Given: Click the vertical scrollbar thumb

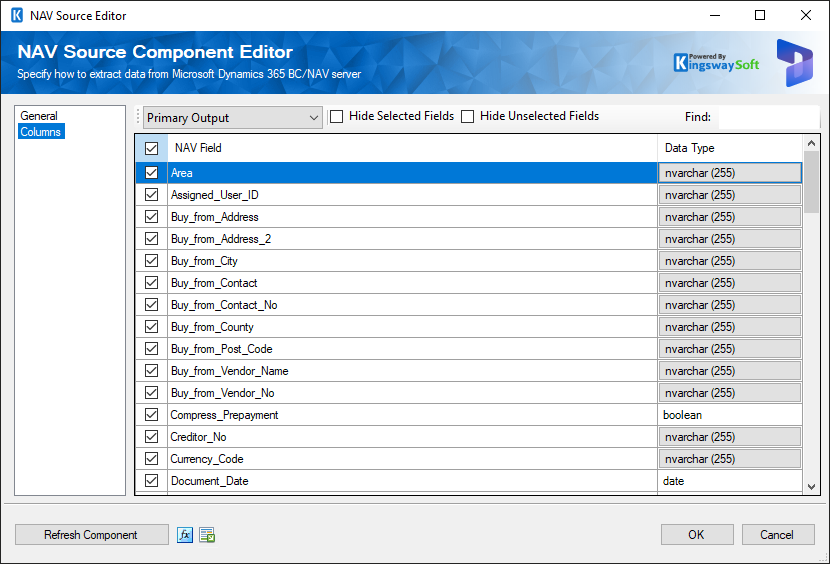Looking at the screenshot, I should tap(811, 182).
